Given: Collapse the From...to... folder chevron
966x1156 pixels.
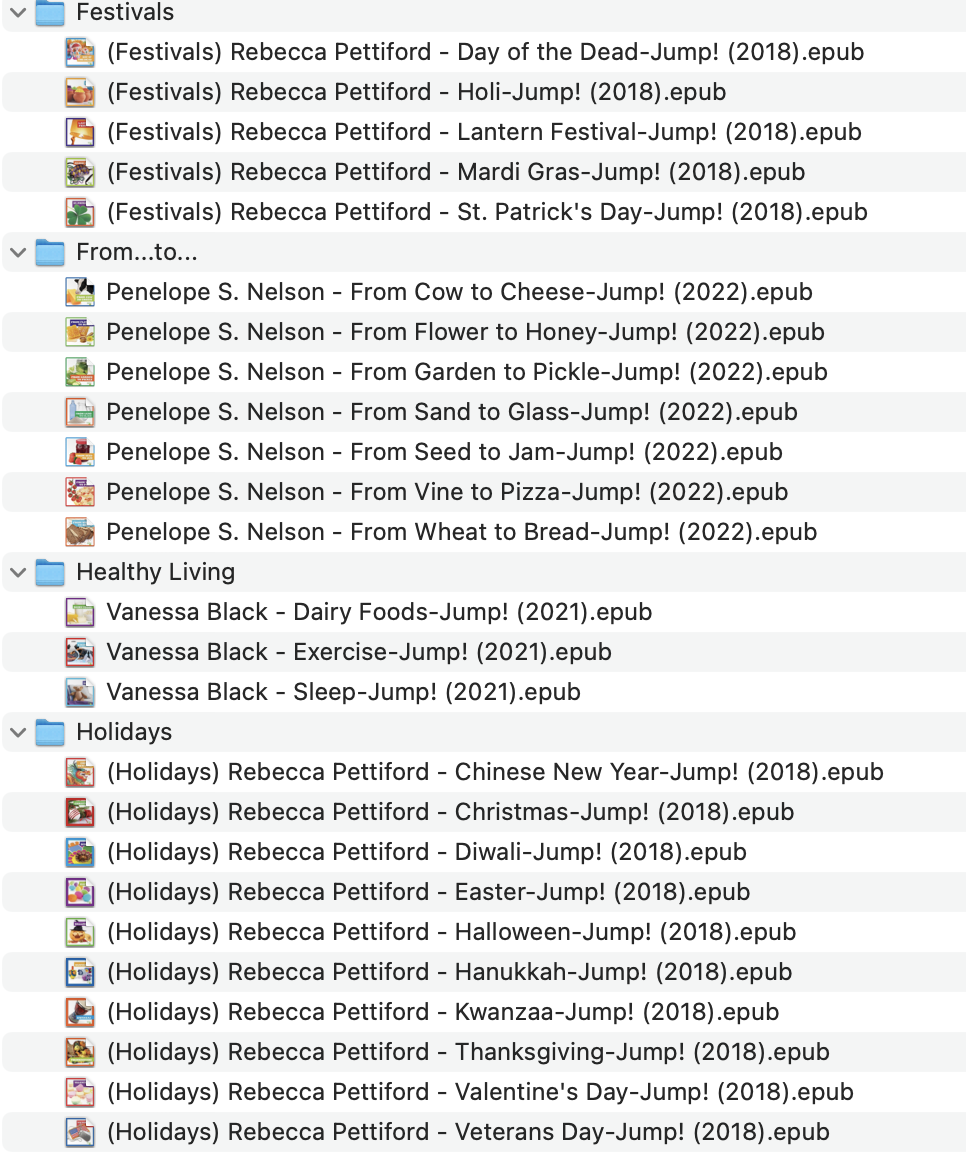Looking at the screenshot, I should point(18,253).
